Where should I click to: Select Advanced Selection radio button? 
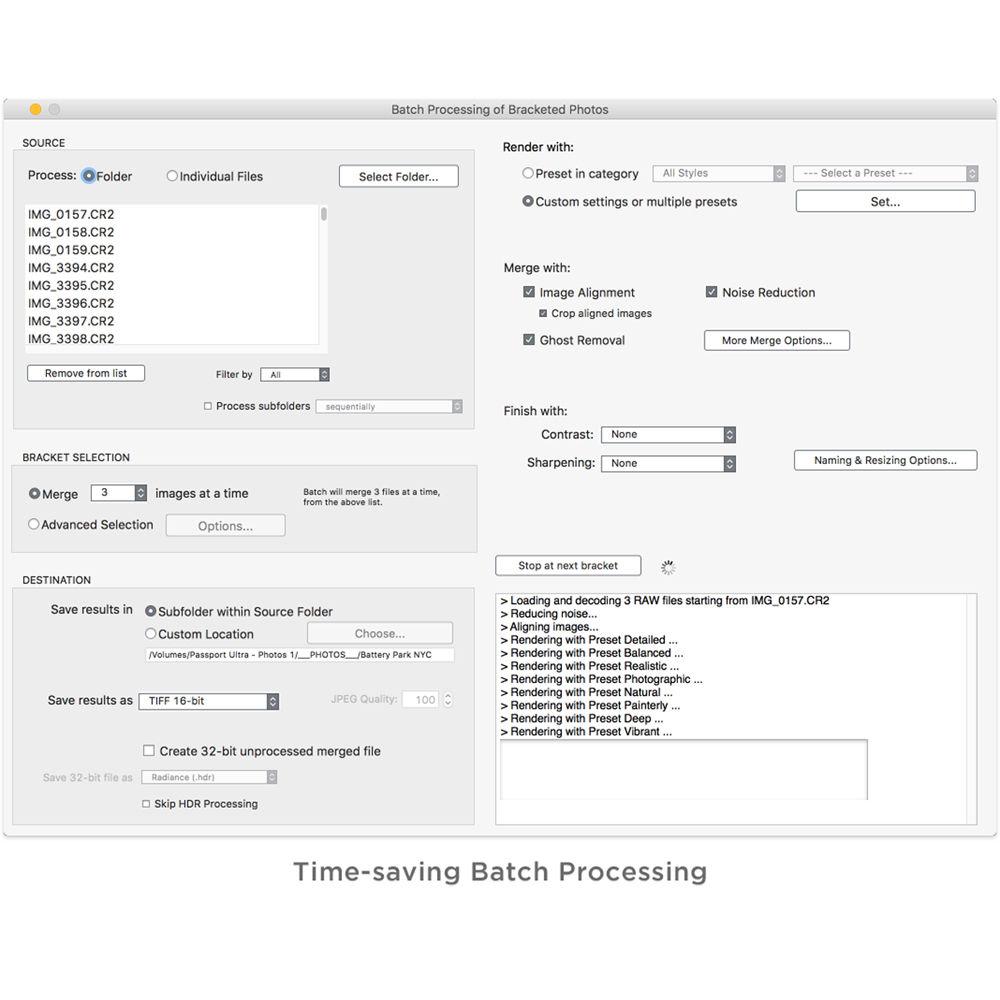point(34,524)
